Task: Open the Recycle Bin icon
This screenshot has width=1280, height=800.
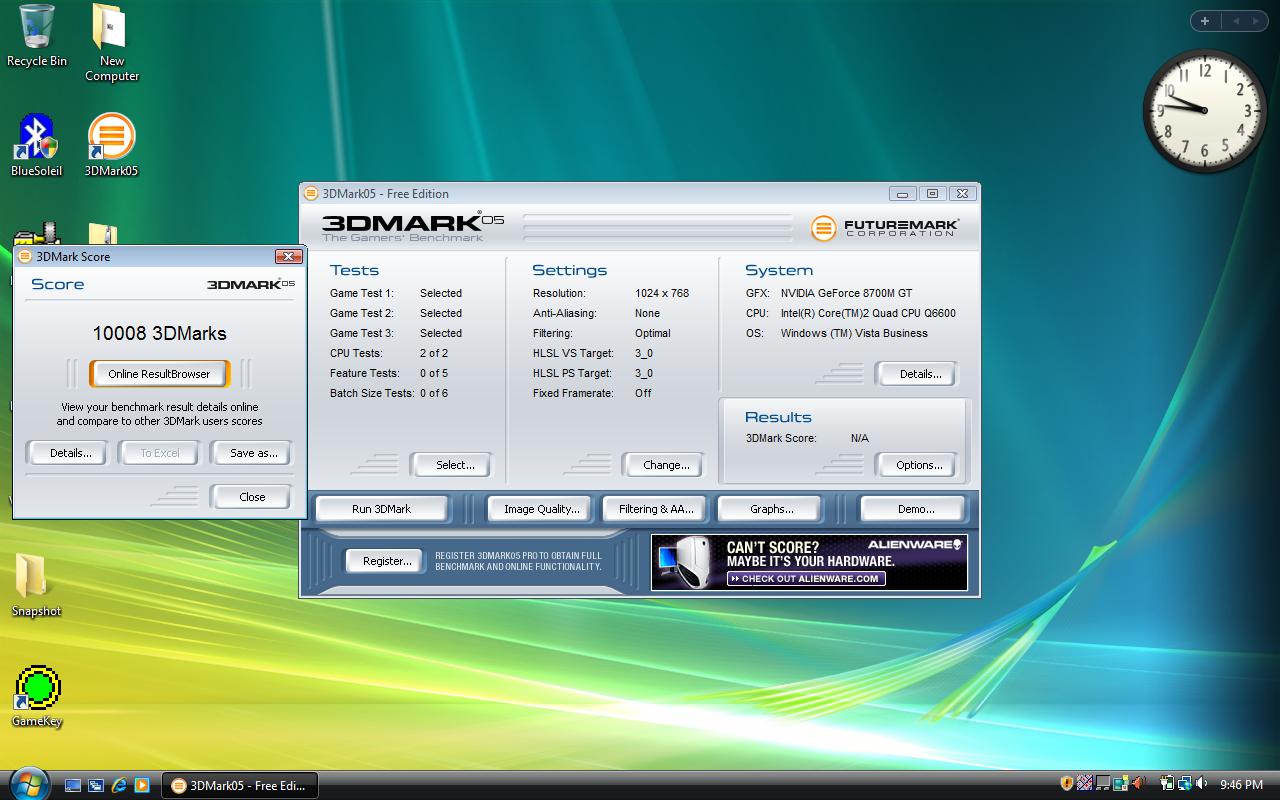Action: click(x=37, y=30)
